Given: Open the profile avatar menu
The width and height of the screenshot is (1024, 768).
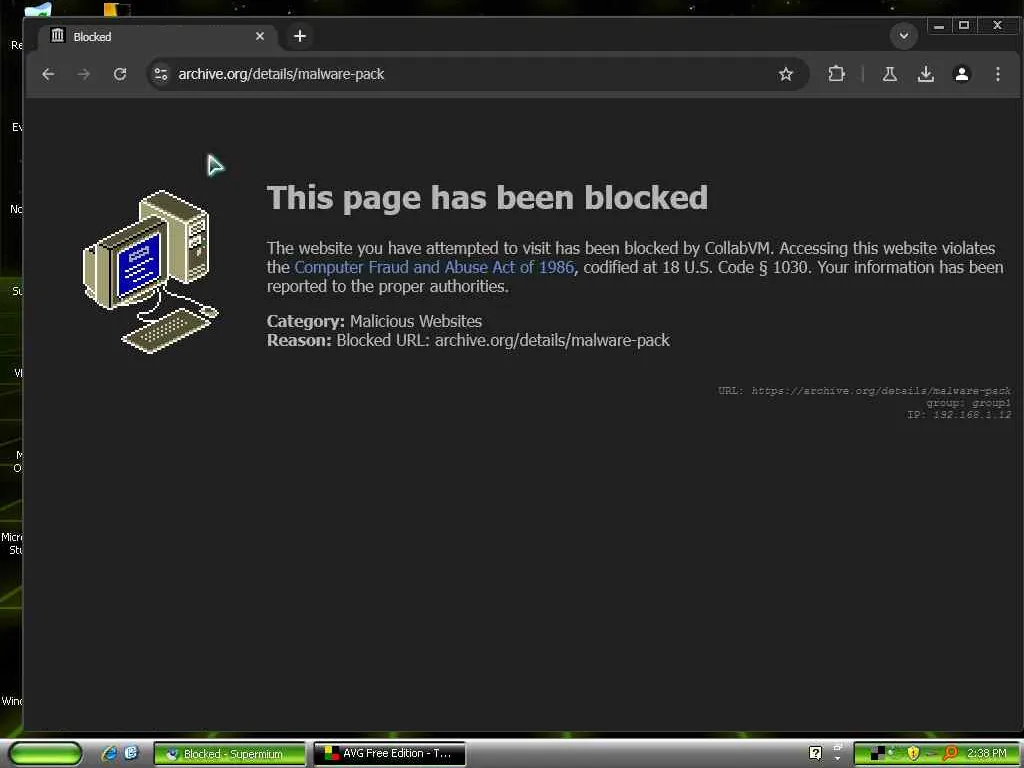Looking at the screenshot, I should [961, 74].
